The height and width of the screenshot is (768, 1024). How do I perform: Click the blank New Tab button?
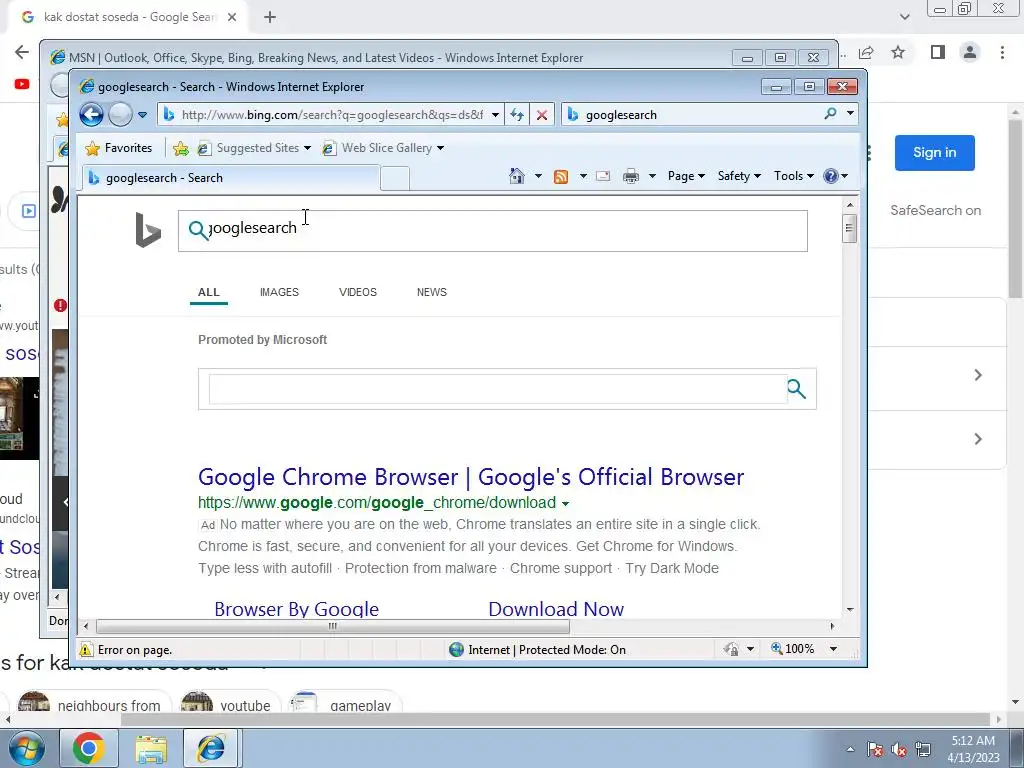click(394, 178)
